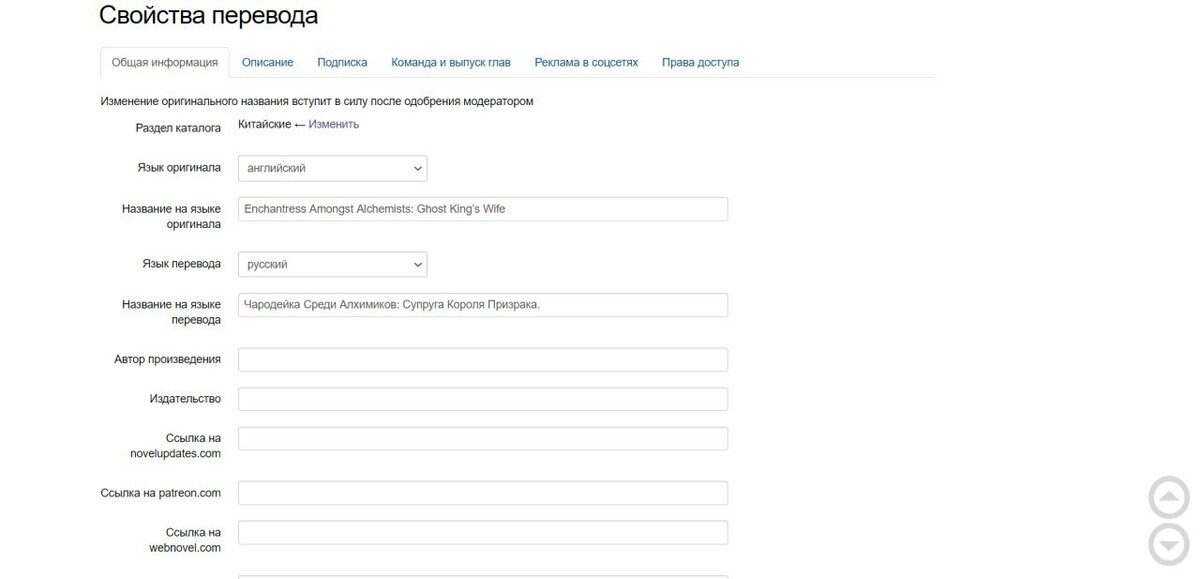The image size is (1200, 579).
Task: Click the Название на языке оригинала label
Action: (171, 216)
